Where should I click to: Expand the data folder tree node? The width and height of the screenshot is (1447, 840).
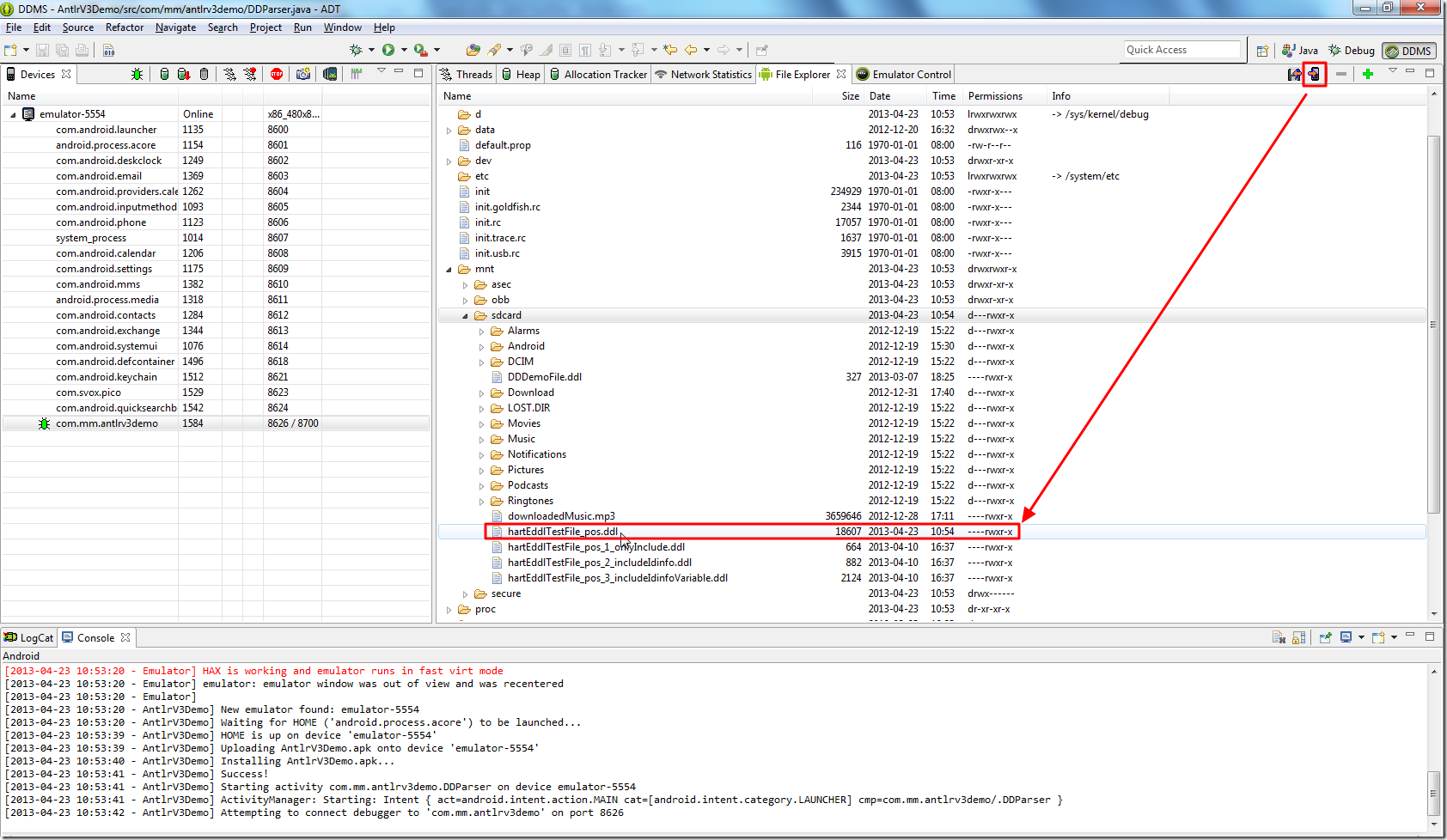[x=449, y=131]
